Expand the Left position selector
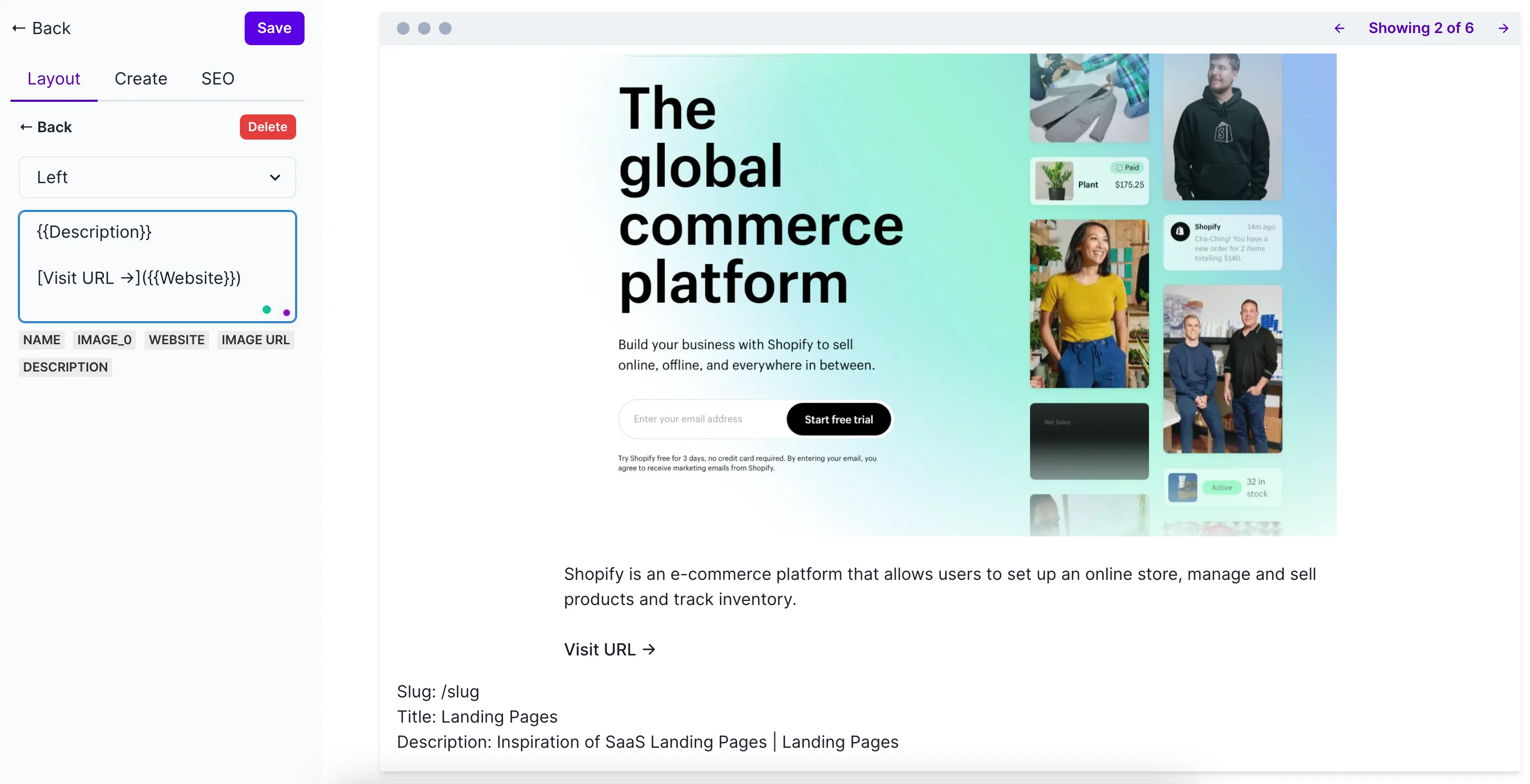 tap(157, 176)
